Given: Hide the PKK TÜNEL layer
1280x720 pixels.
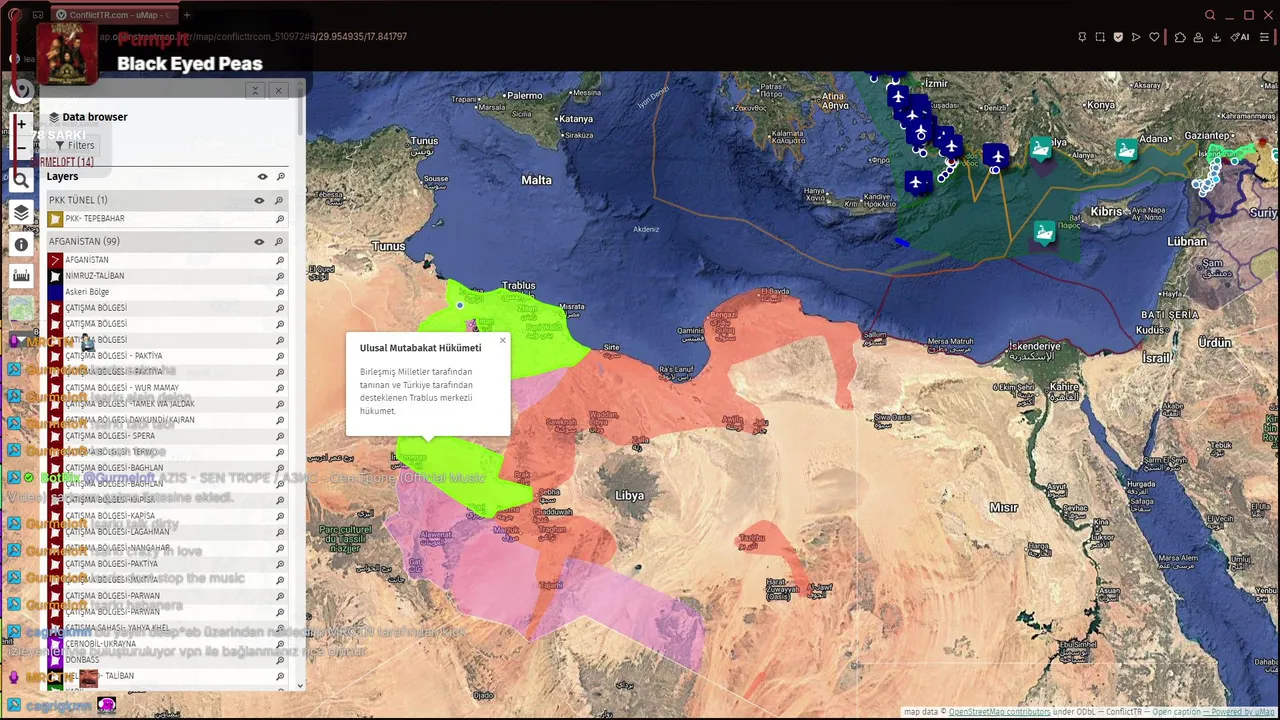Looking at the screenshot, I should coord(259,200).
